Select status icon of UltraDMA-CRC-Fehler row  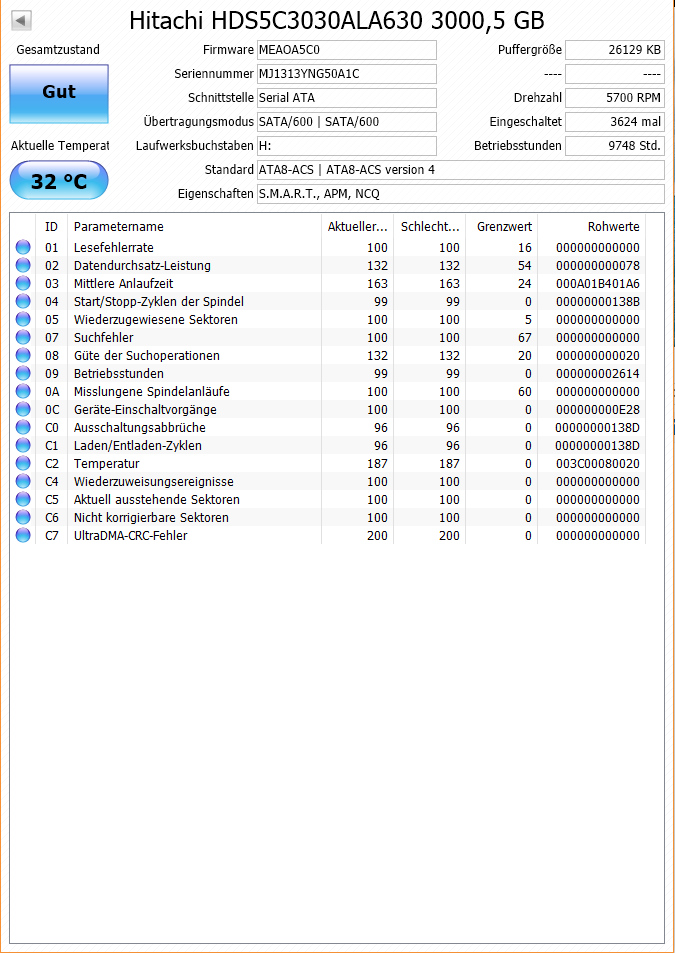(x=23, y=535)
